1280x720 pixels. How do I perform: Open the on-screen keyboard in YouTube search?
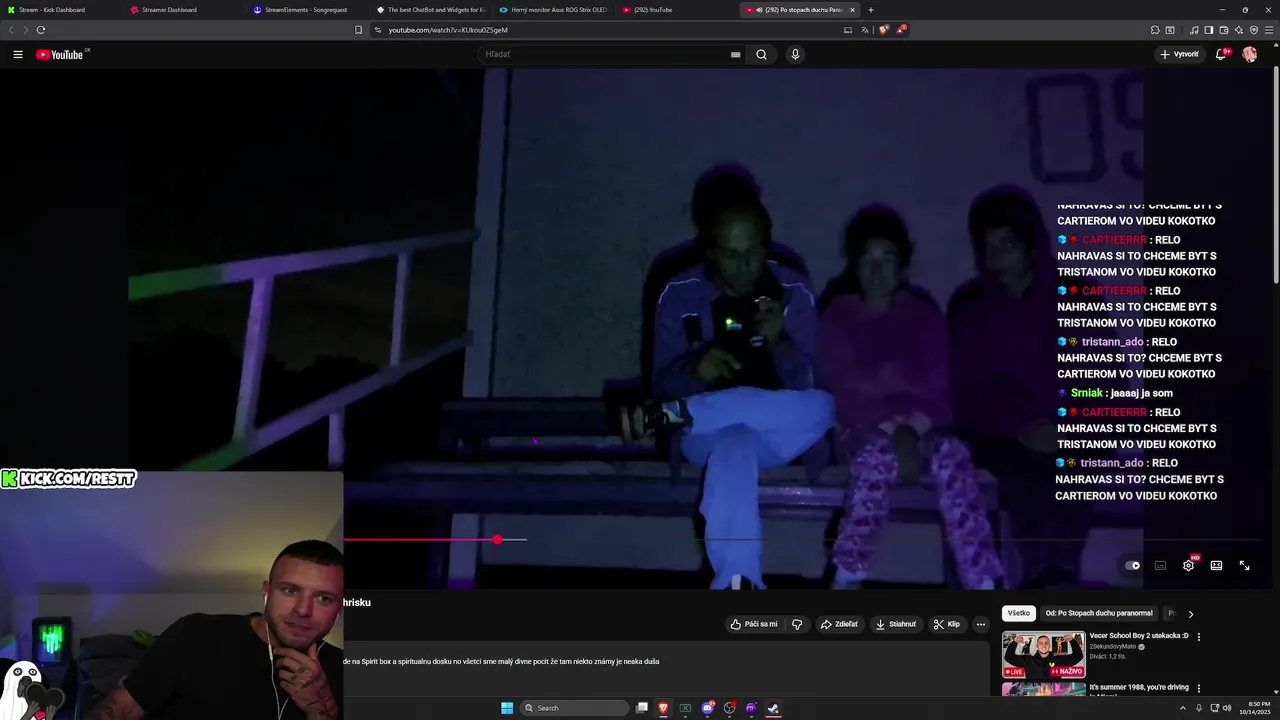tap(736, 55)
